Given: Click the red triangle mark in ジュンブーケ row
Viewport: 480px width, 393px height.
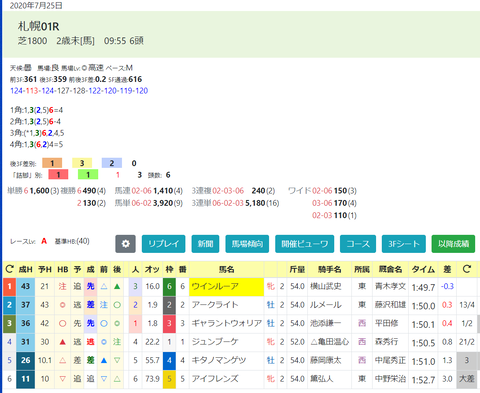Looking at the screenshot, I should (x=63, y=342).
